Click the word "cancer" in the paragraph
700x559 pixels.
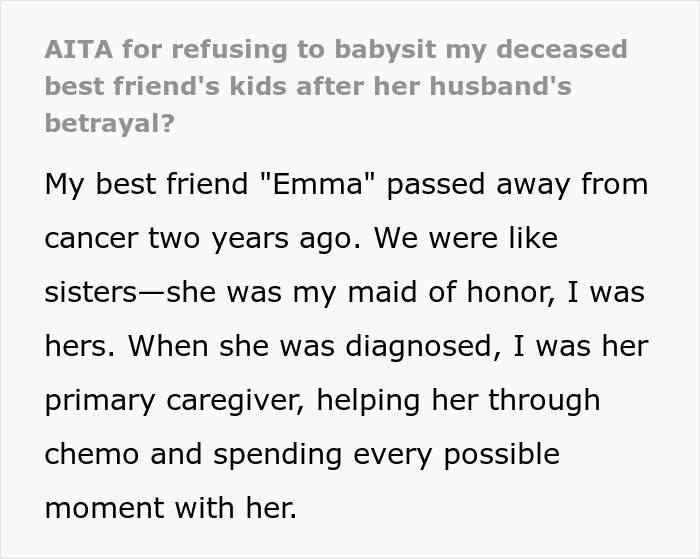click(87, 239)
